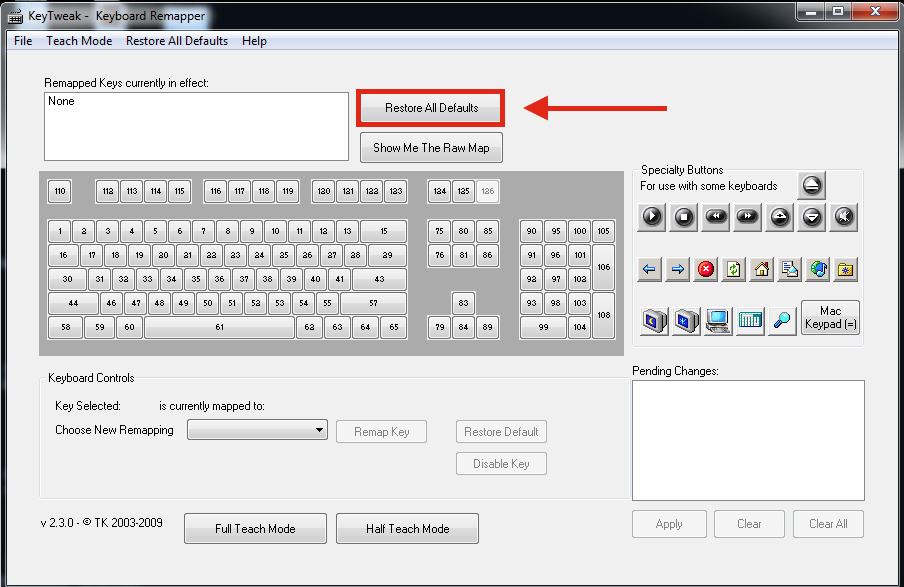Screen dimensions: 904x587
Task: Select key 15 on the keyboard layout
Action: (x=384, y=231)
